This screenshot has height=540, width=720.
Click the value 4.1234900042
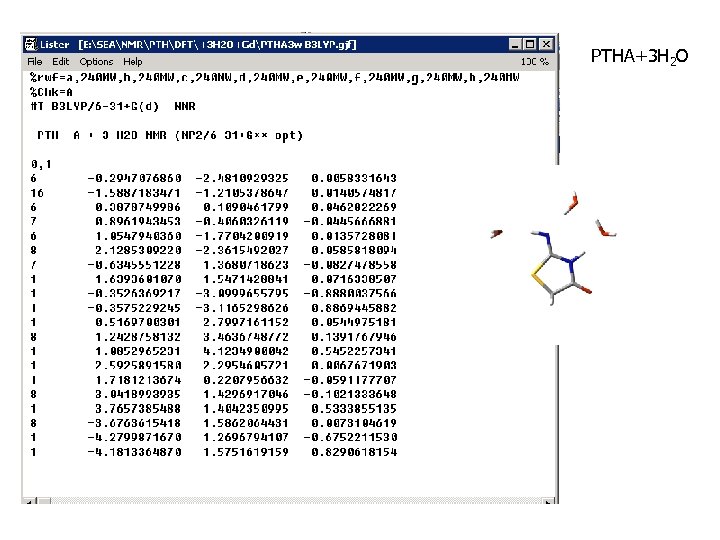click(246, 351)
